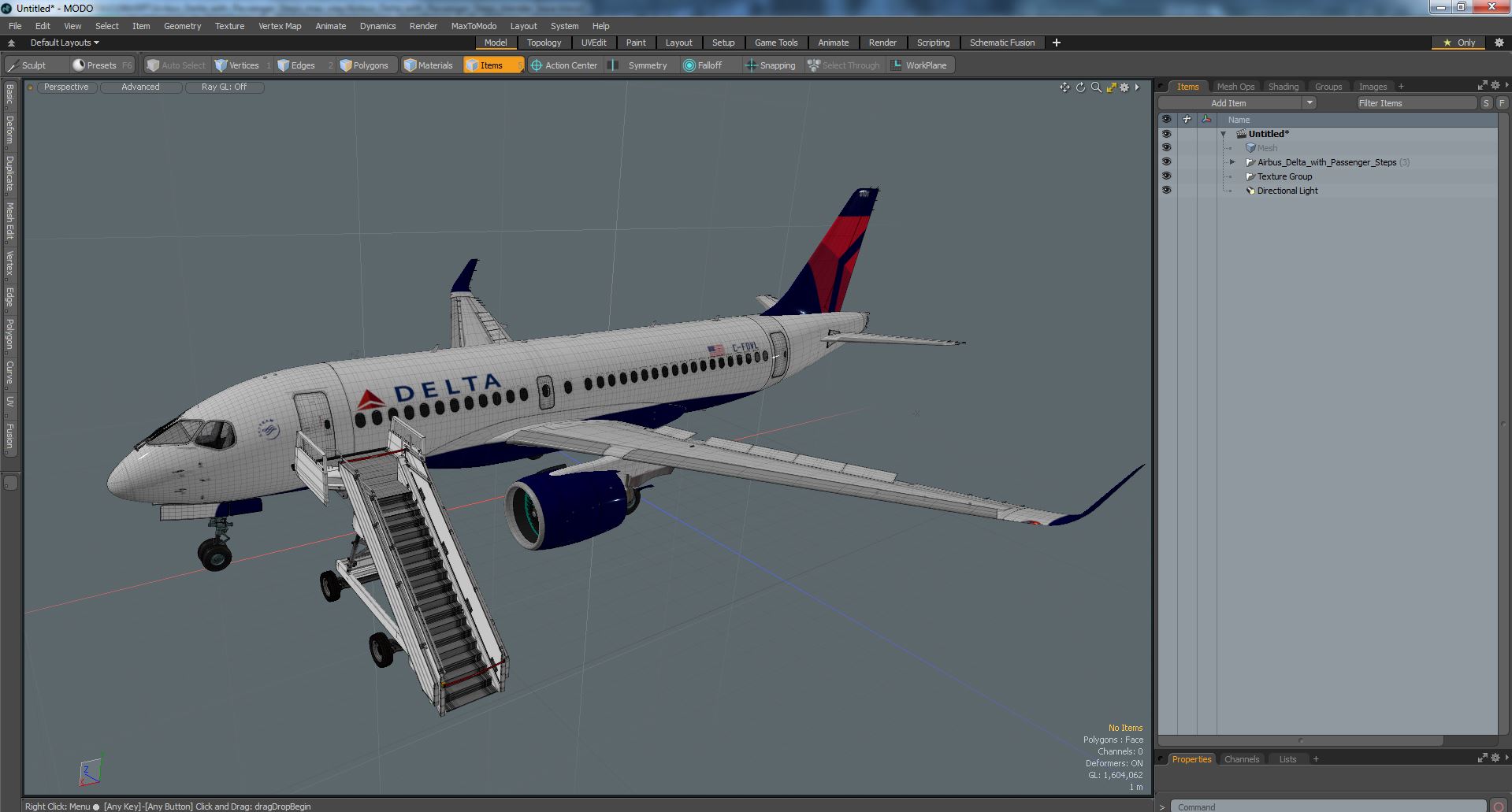
Task: Switch to Materials selection mode
Action: point(429,65)
